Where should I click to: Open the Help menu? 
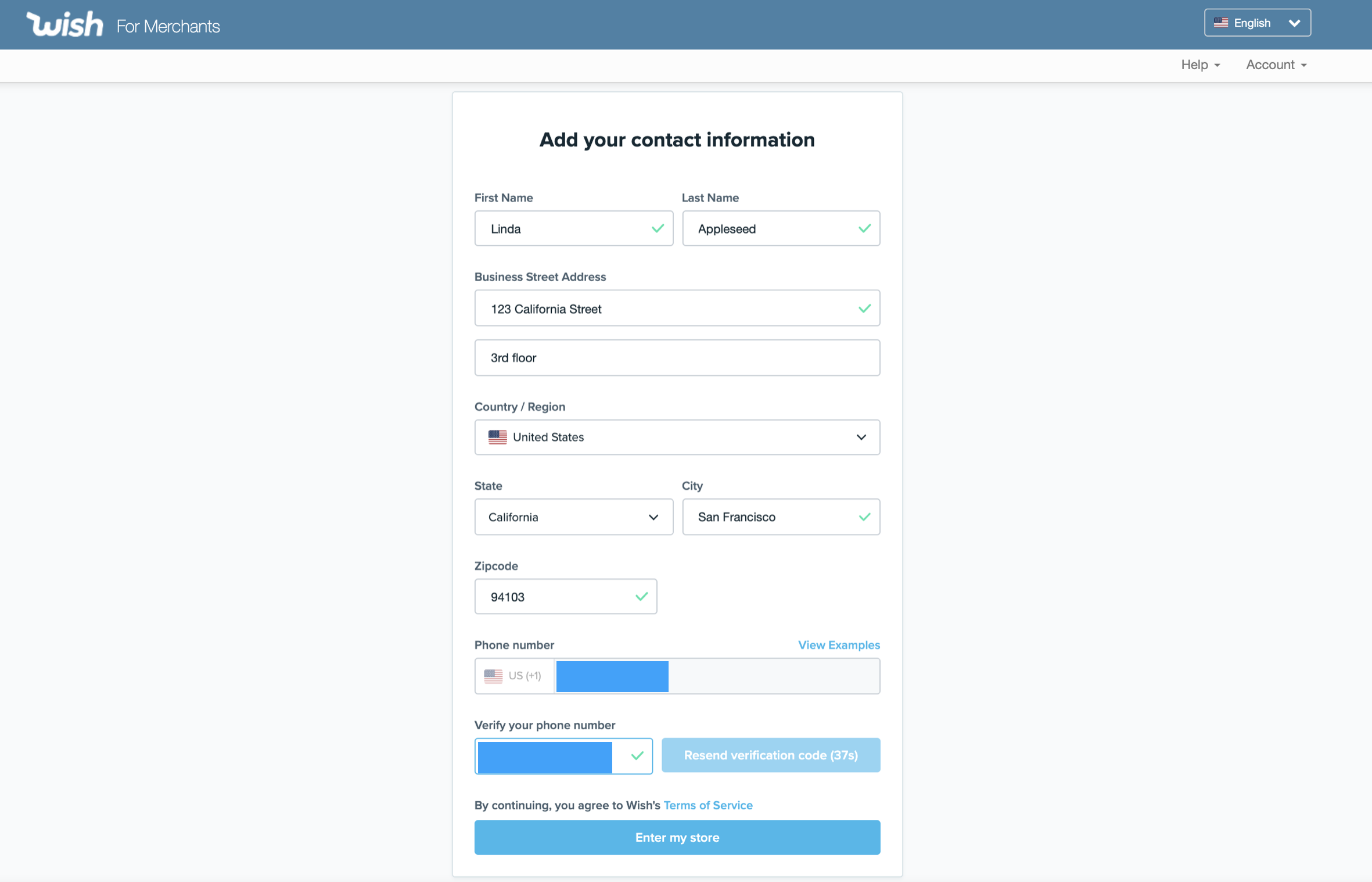(1200, 65)
